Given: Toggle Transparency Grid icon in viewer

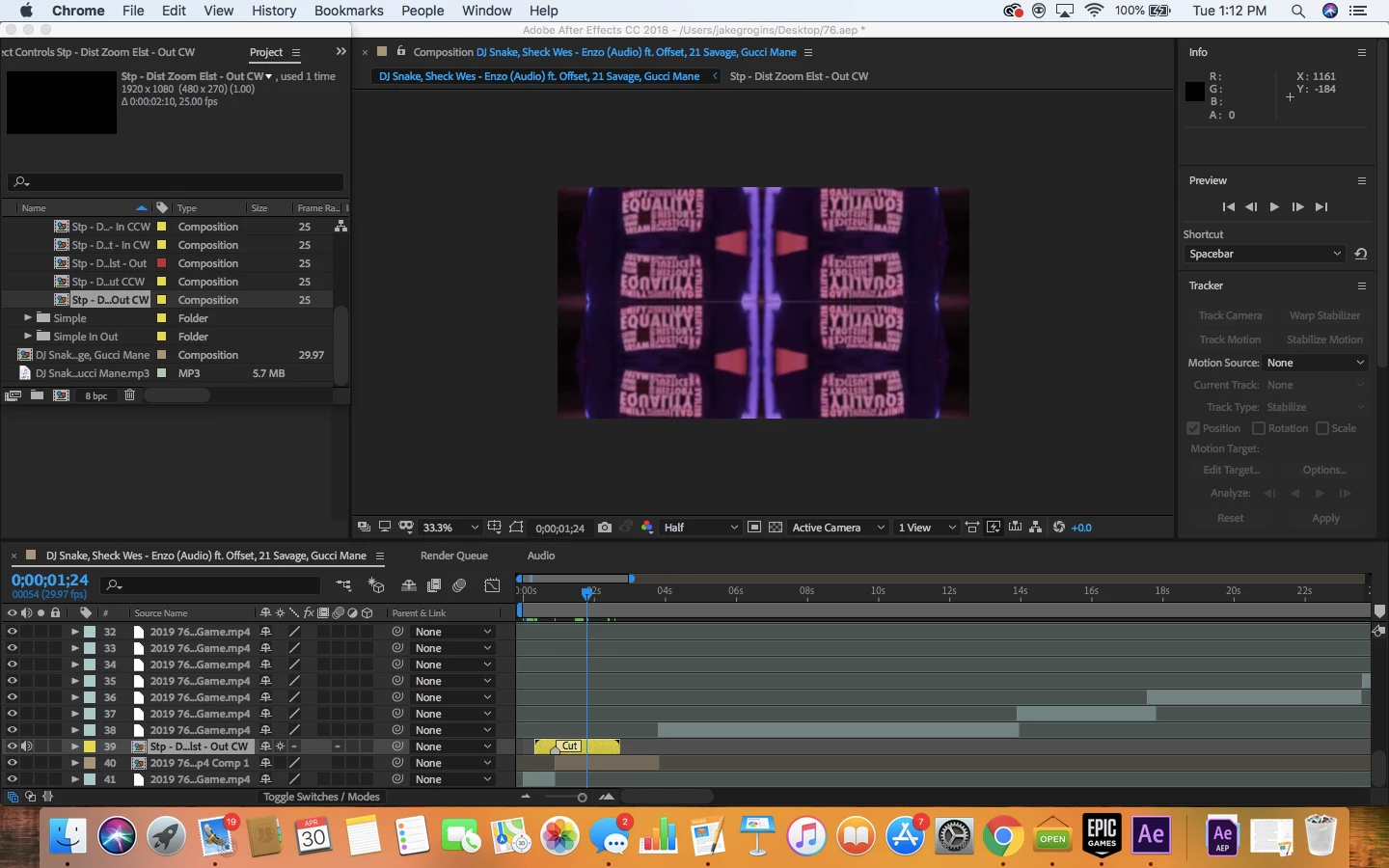Looking at the screenshot, I should (776, 528).
